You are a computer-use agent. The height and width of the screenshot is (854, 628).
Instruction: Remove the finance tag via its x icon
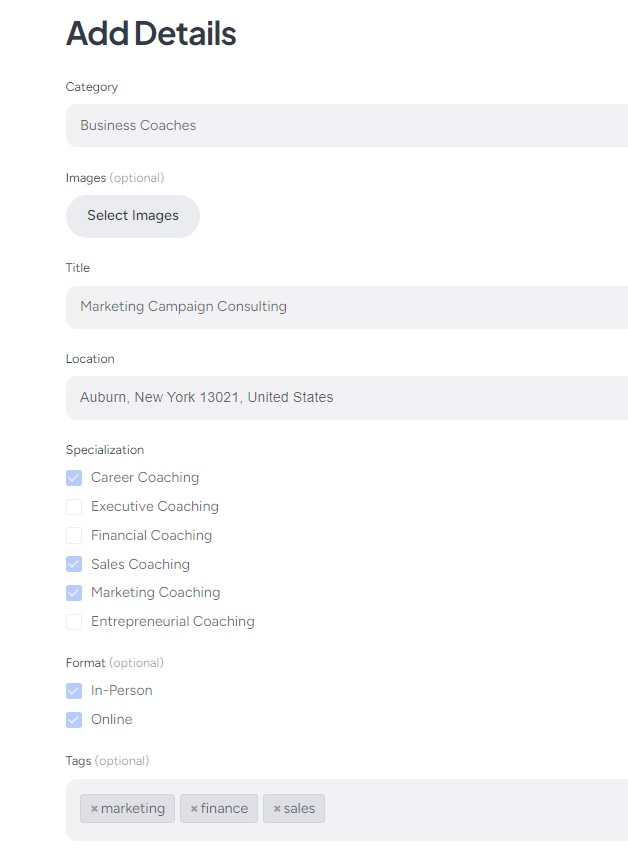(194, 809)
